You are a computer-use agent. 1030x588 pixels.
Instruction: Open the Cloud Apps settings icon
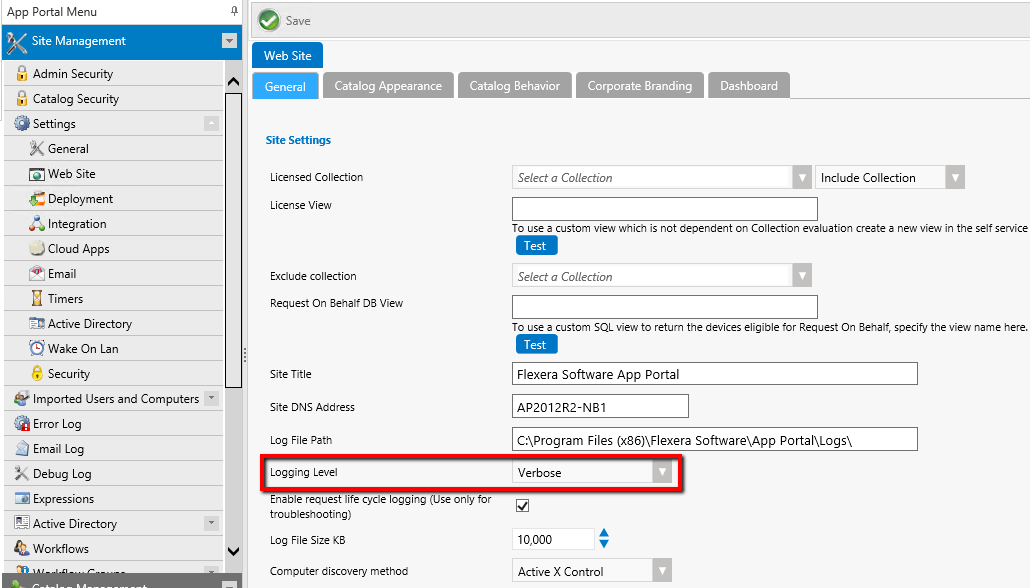pyautogui.click(x=36, y=248)
